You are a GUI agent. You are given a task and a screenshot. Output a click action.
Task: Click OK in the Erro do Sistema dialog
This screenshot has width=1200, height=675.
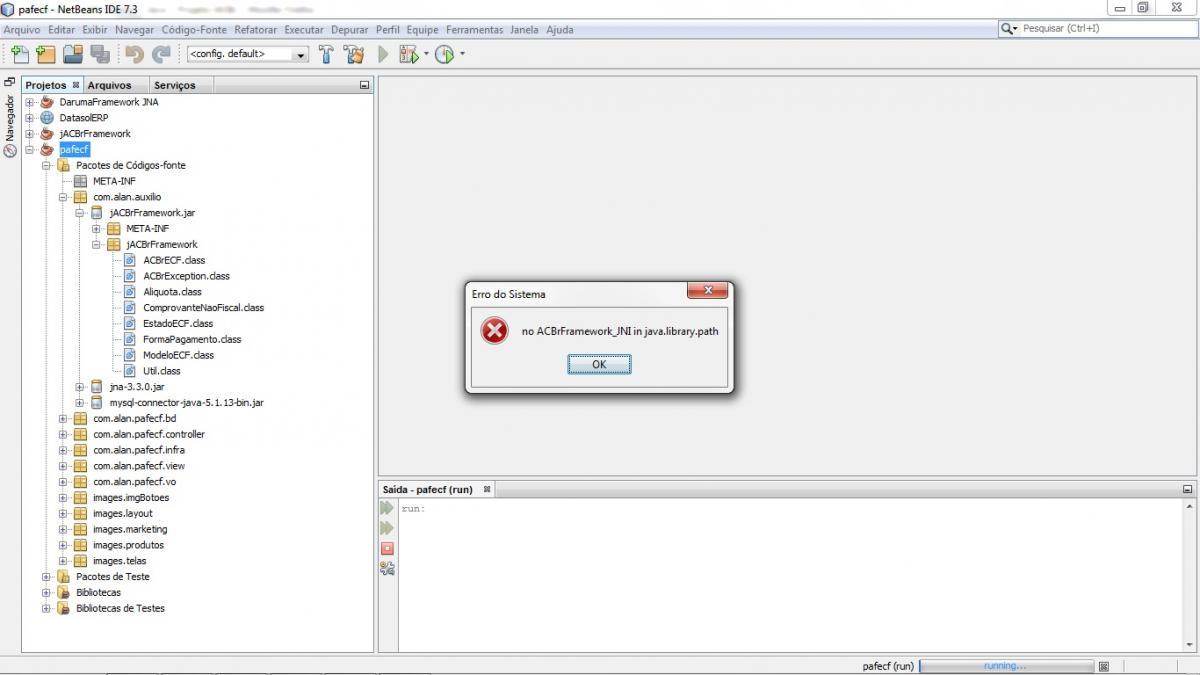(x=599, y=364)
